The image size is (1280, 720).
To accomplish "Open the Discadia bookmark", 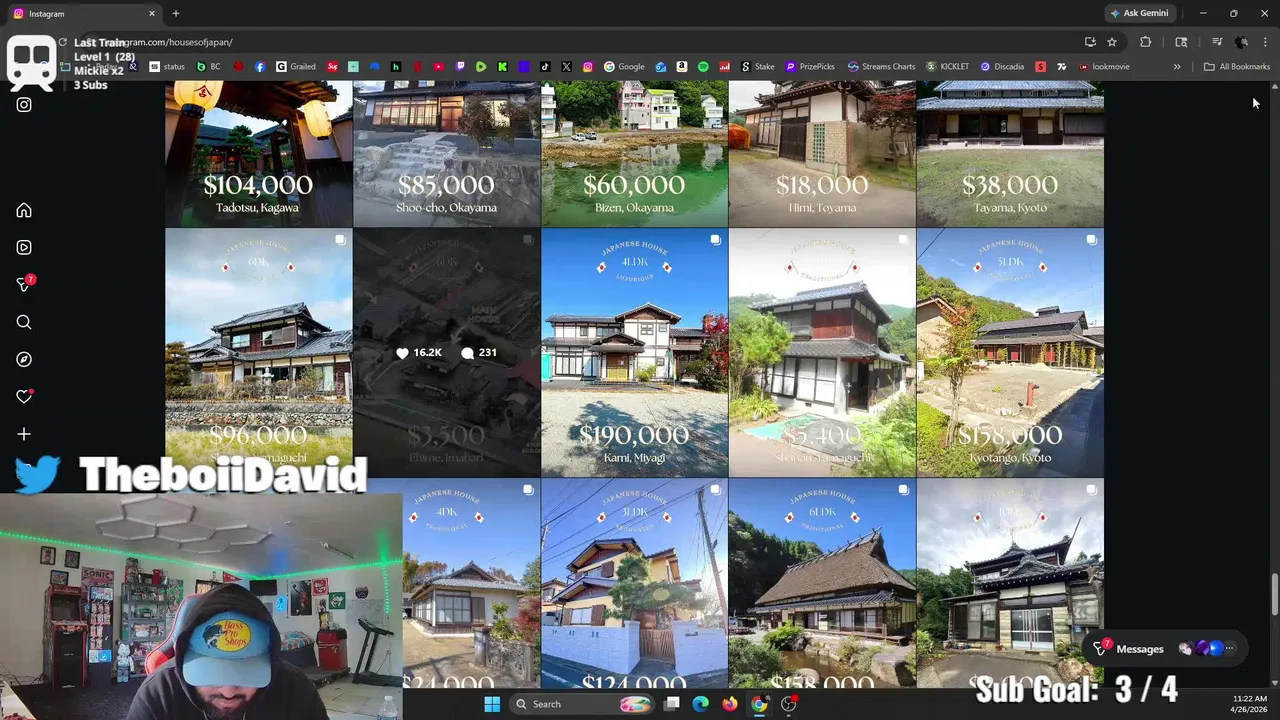I will [1002, 67].
